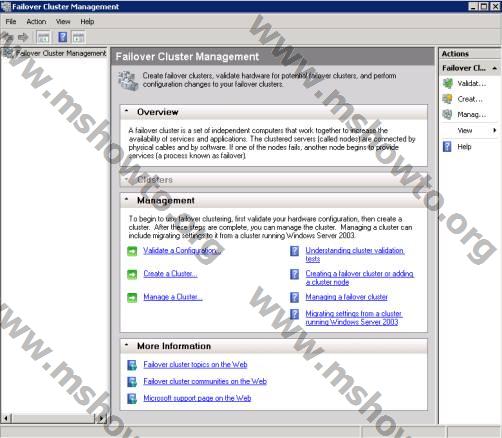The image size is (502, 438).
Task: Collapse the Management section
Action: click(x=126, y=200)
